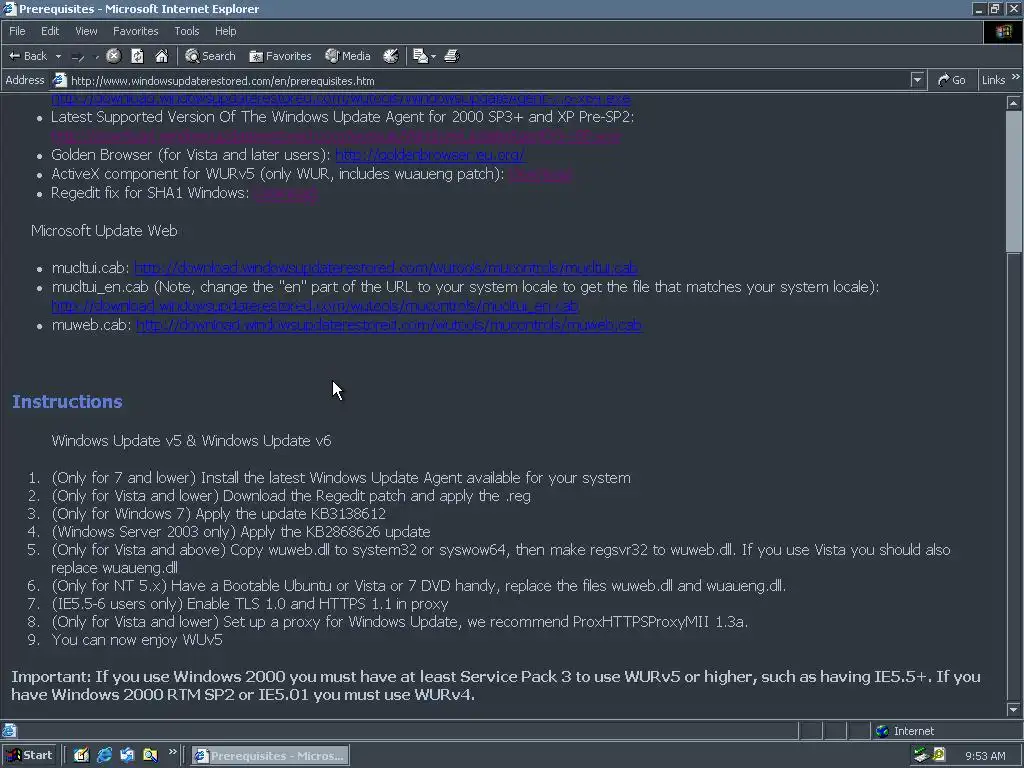Click the vertical scrollbar thumb
Screen dimensions: 1024x768
click(x=1014, y=181)
